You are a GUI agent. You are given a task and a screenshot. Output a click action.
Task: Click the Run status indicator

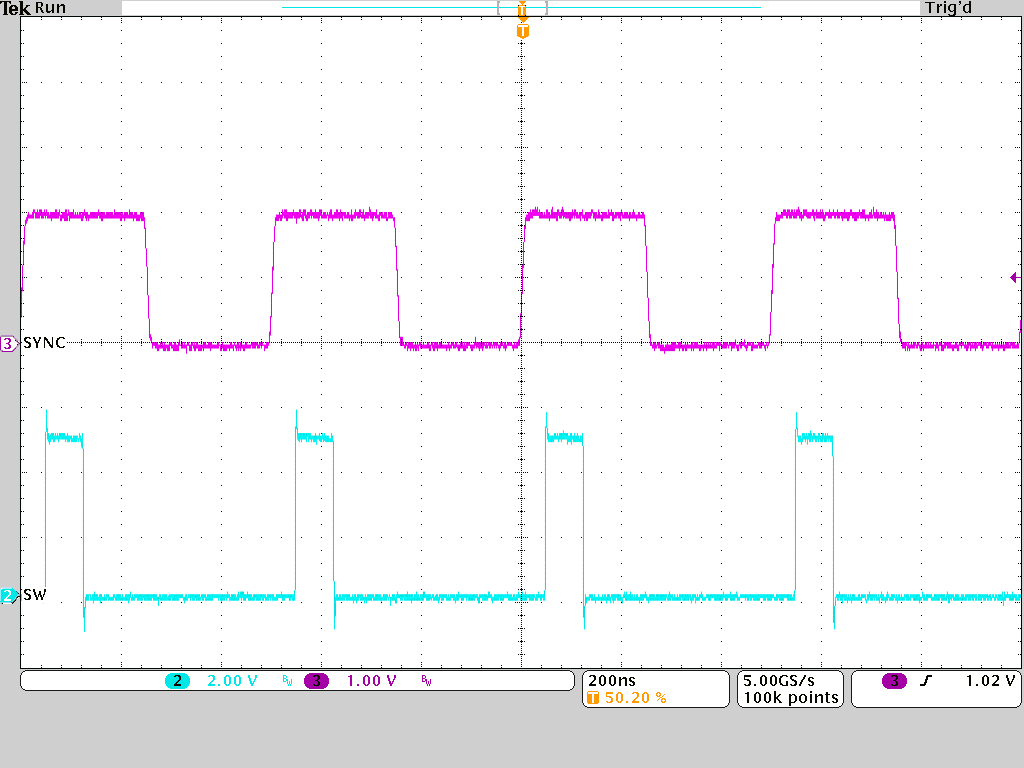click(49, 8)
